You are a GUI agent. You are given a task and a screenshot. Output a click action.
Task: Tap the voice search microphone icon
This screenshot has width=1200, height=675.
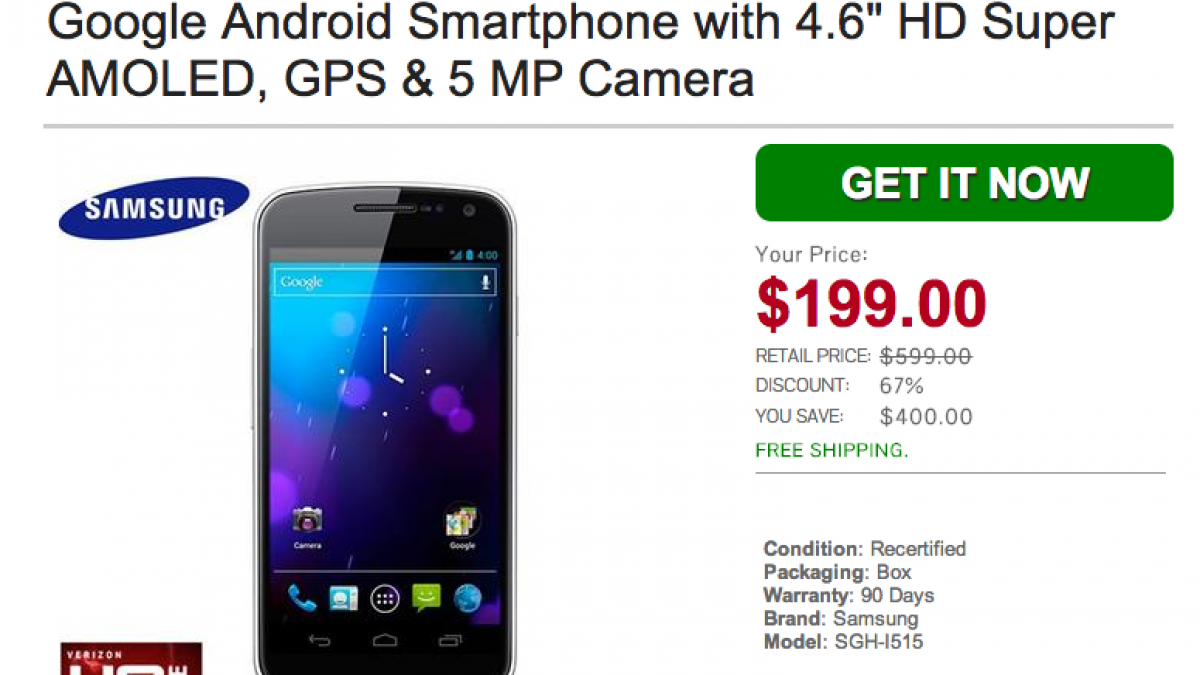click(486, 282)
